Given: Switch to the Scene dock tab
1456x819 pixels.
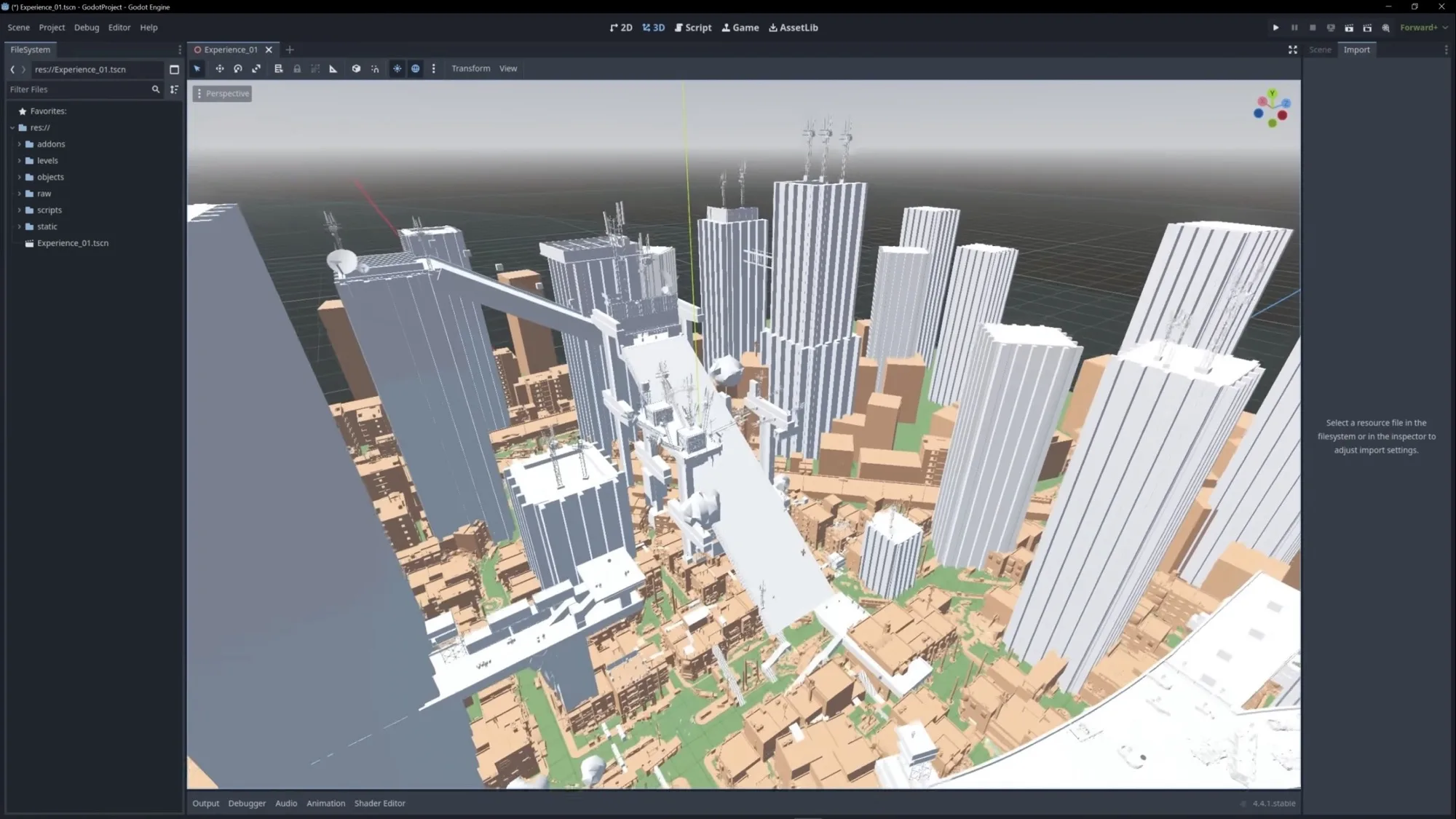Looking at the screenshot, I should coord(1320,50).
